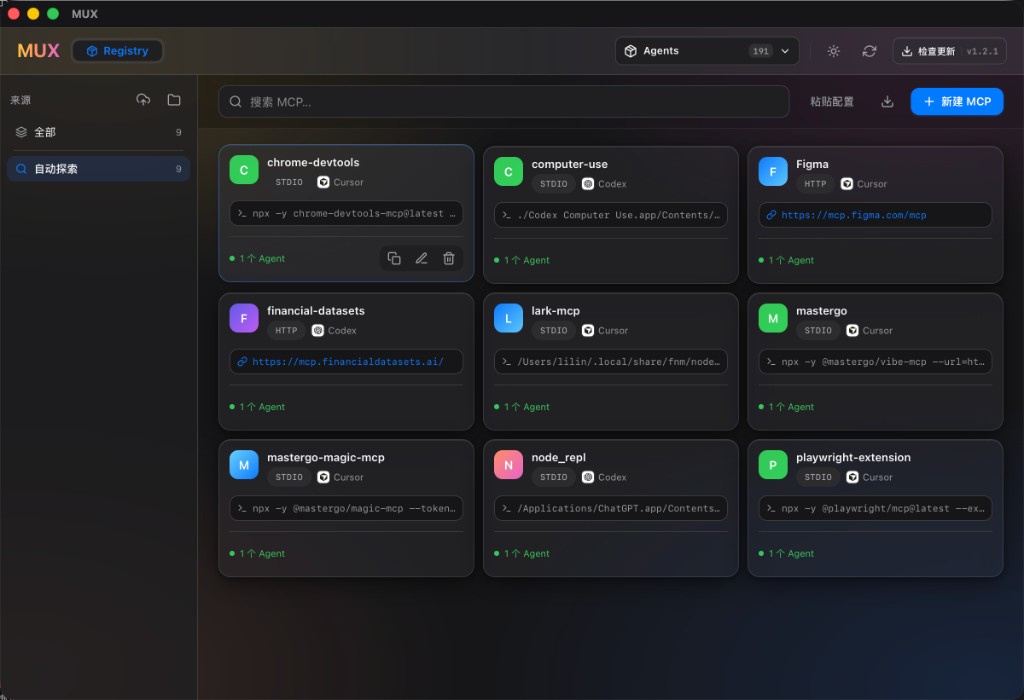Click the Codex icon on node_repl card
Screen dimensions: 1024x700
[588, 477]
